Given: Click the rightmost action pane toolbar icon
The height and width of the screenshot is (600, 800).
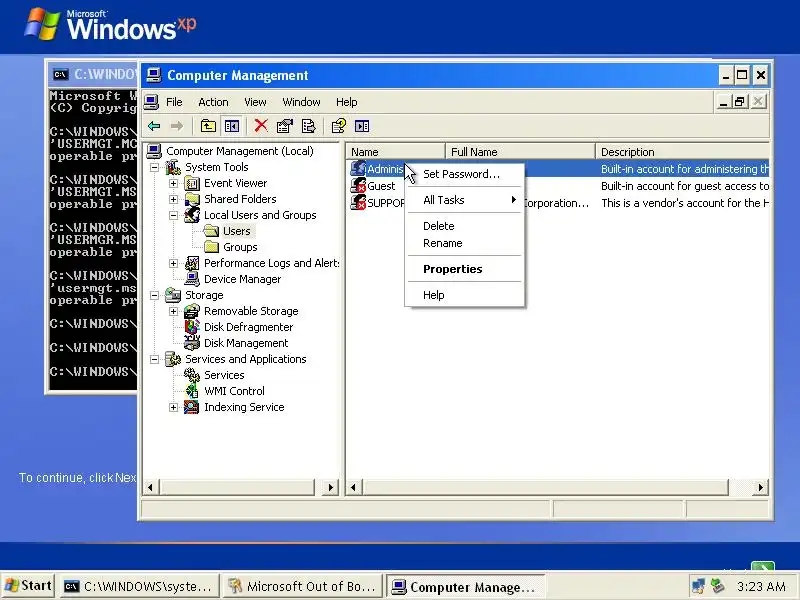Looking at the screenshot, I should click(362, 126).
